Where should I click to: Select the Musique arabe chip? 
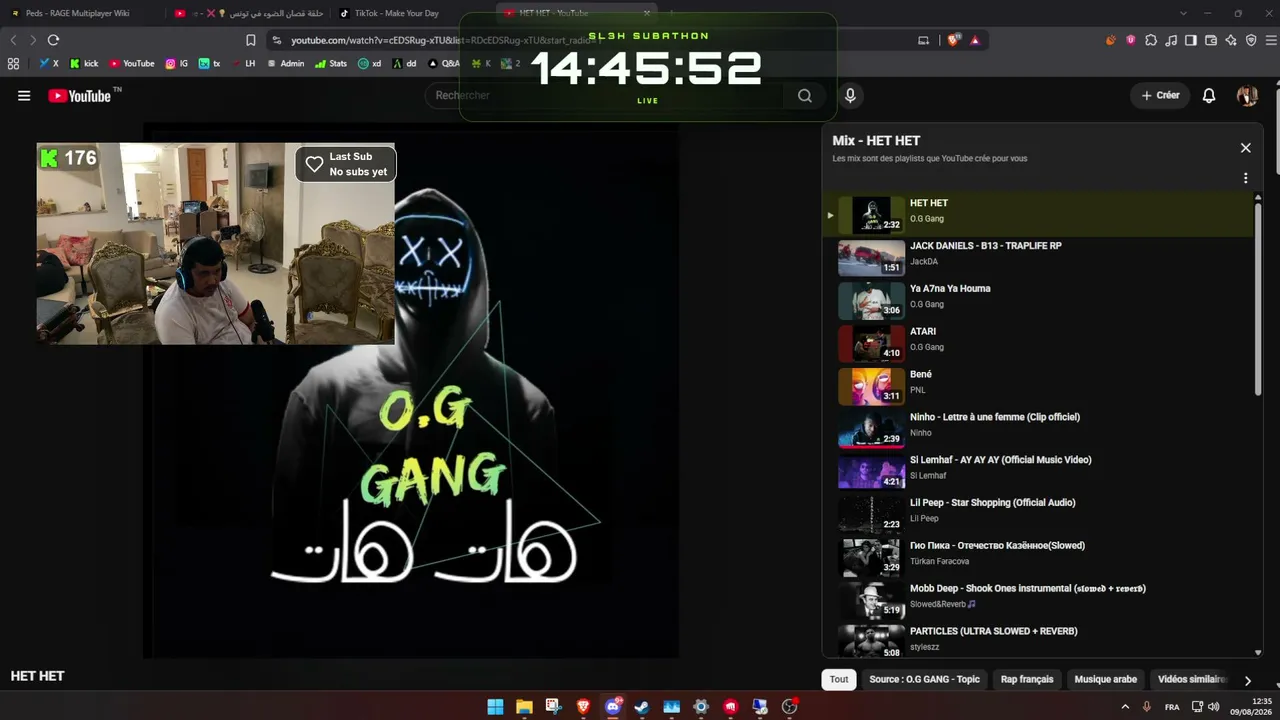click(x=1105, y=679)
